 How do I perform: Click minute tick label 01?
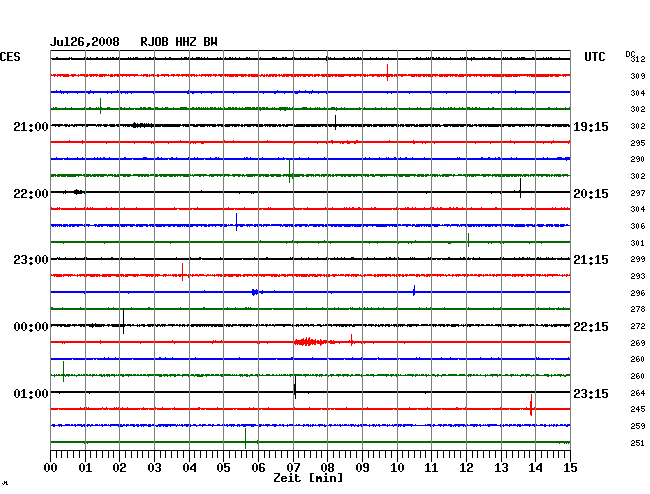coord(85,468)
